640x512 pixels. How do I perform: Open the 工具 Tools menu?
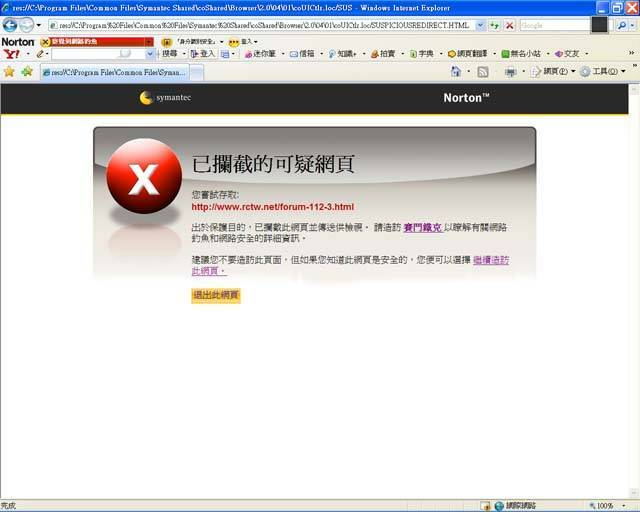coord(602,72)
